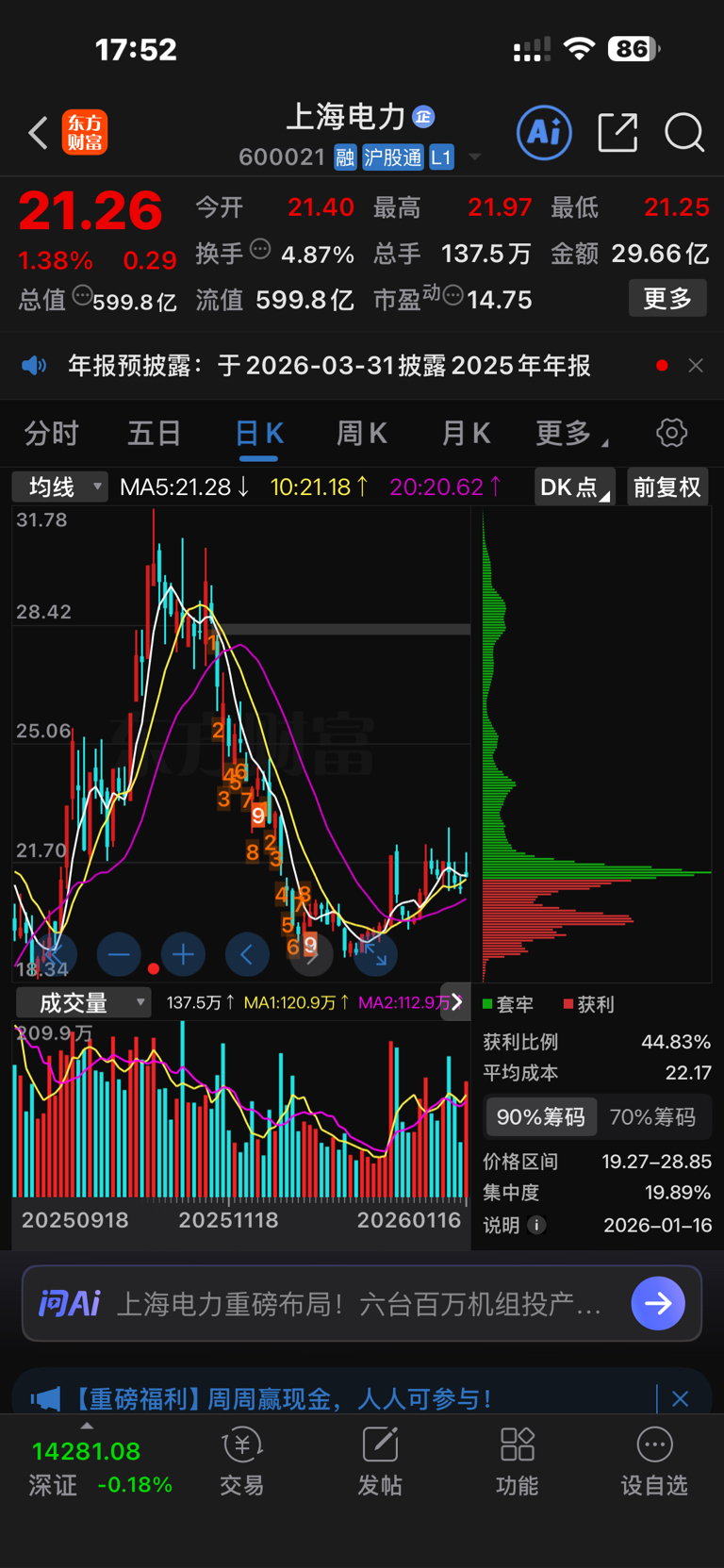Tap the 套牢 legend item
Screen dimensions: 724x1568
(508, 1004)
